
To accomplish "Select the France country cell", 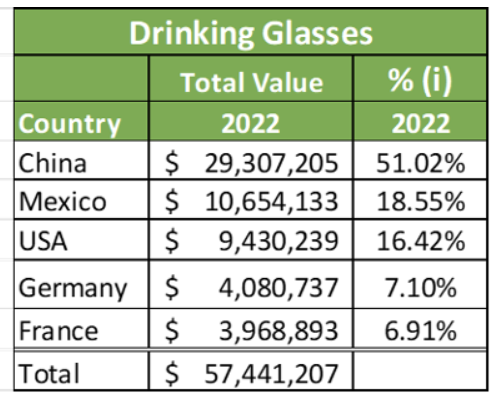I will coord(81,328).
